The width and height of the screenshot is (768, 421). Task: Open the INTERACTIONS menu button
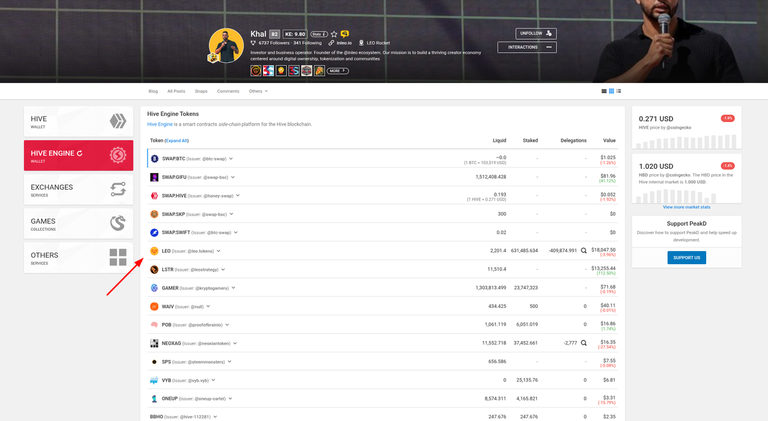[x=527, y=47]
